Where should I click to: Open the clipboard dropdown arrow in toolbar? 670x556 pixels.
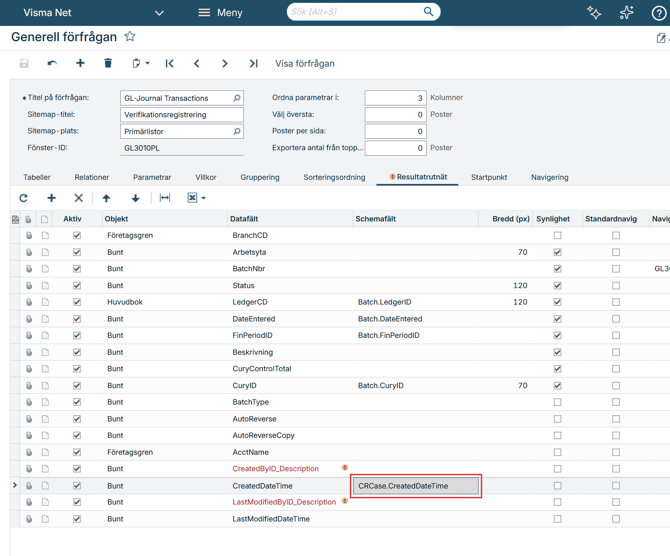coord(147,63)
